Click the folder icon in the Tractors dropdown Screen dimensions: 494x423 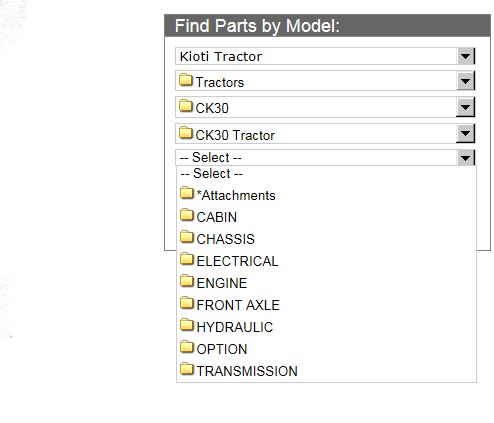coord(186,80)
